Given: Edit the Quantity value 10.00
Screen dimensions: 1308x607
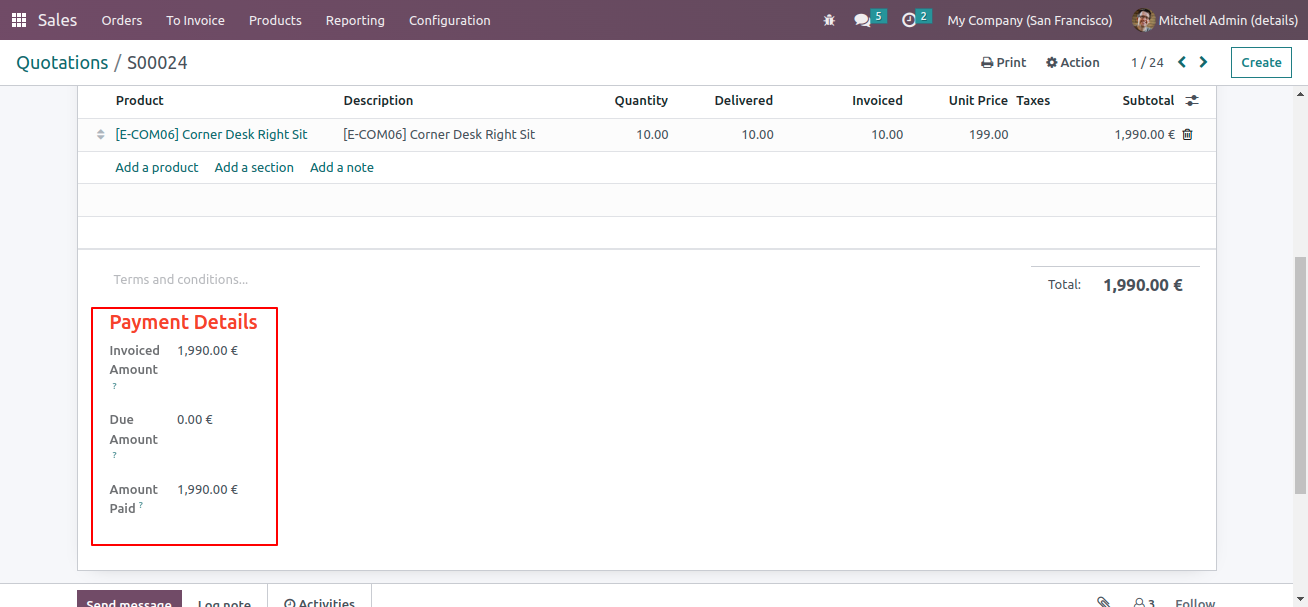Looking at the screenshot, I should (653, 134).
